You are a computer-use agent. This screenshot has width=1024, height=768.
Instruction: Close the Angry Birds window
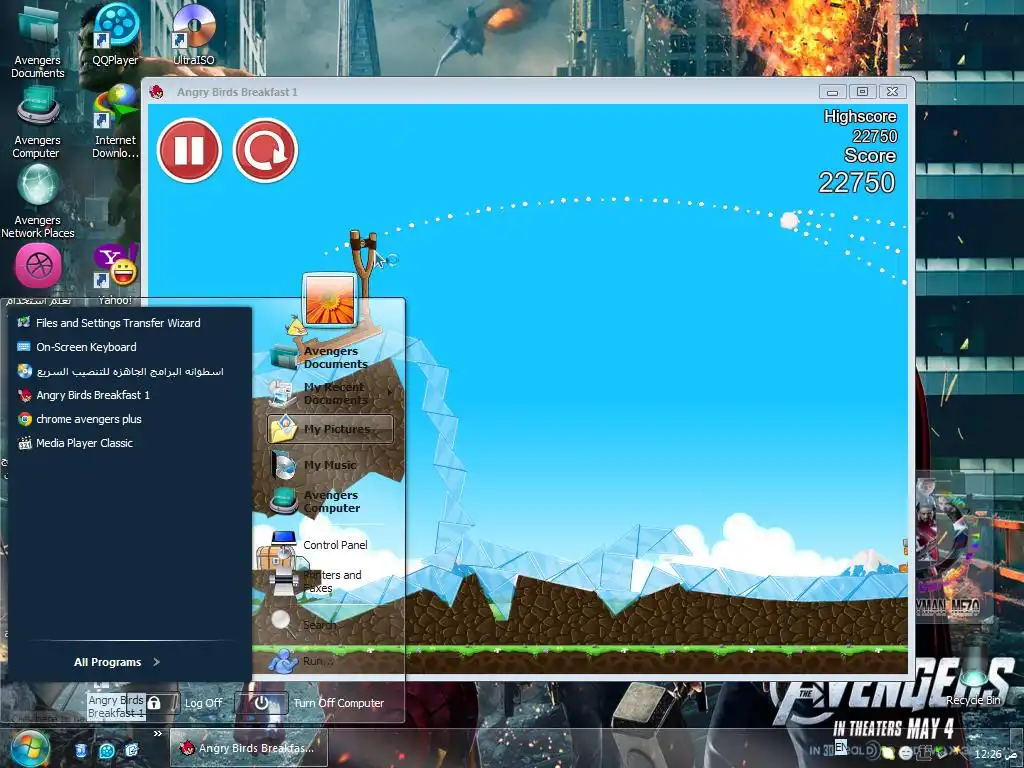coord(892,92)
